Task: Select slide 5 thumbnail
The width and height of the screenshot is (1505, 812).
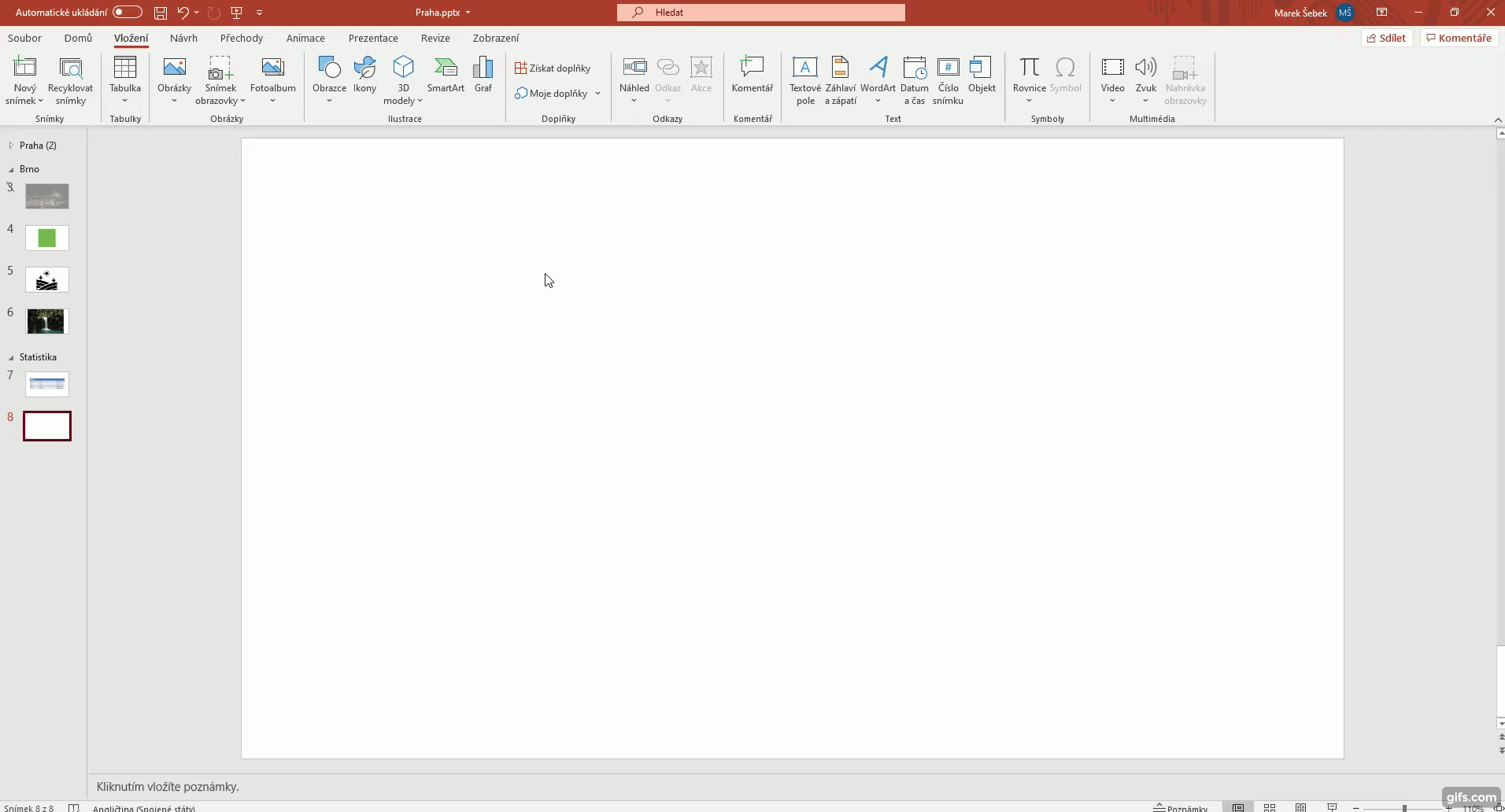Action: 47,280
